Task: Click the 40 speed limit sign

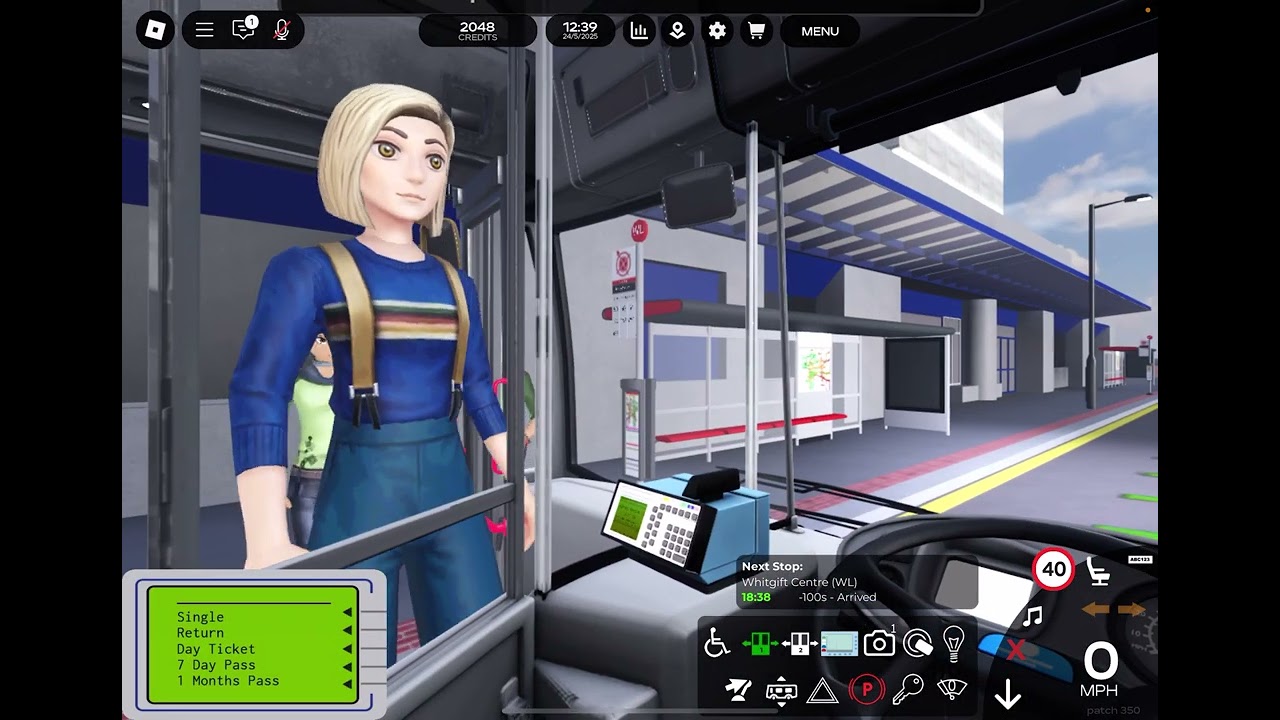Action: [x=1054, y=570]
